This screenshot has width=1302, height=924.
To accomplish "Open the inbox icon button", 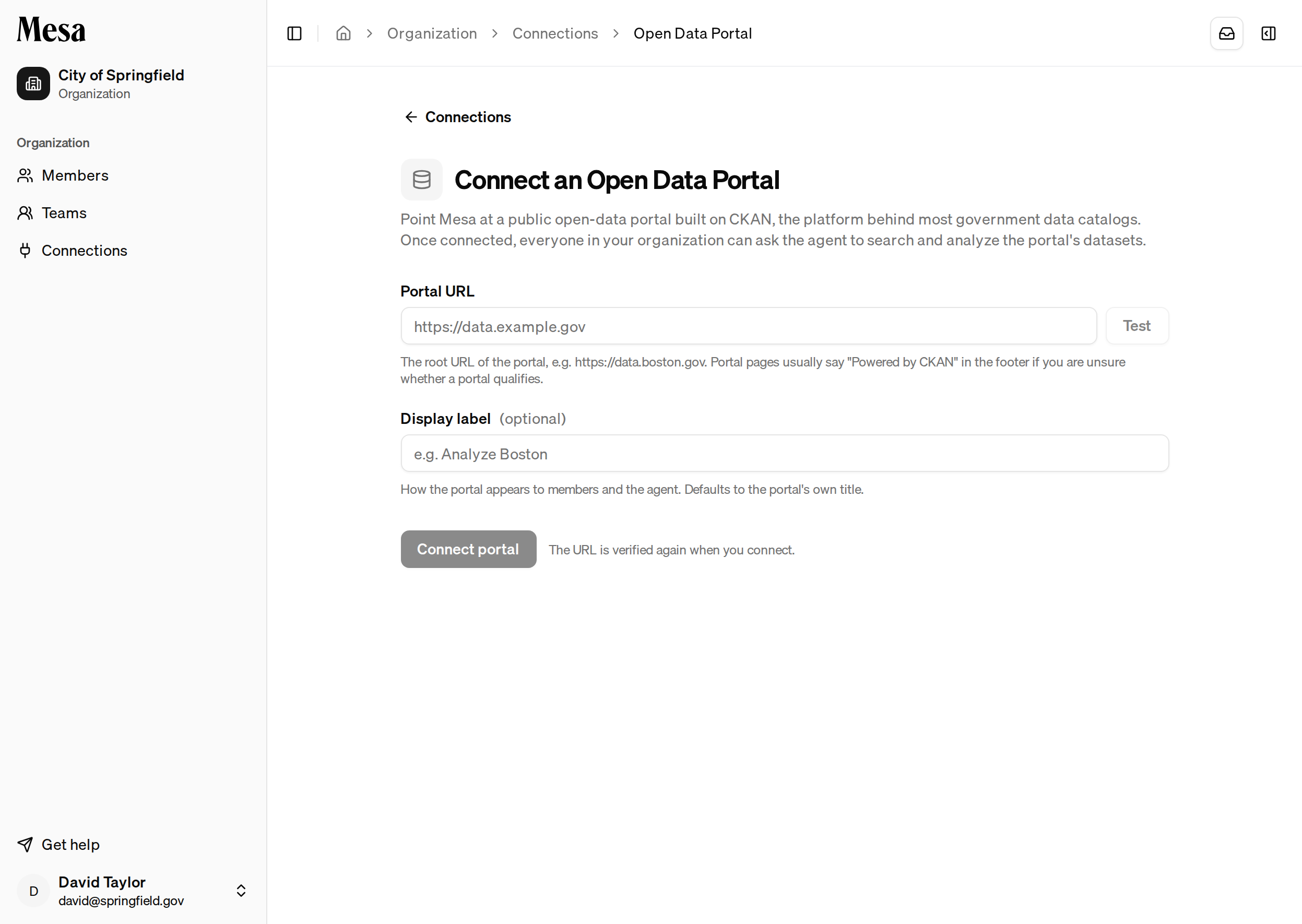I will coord(1226,33).
